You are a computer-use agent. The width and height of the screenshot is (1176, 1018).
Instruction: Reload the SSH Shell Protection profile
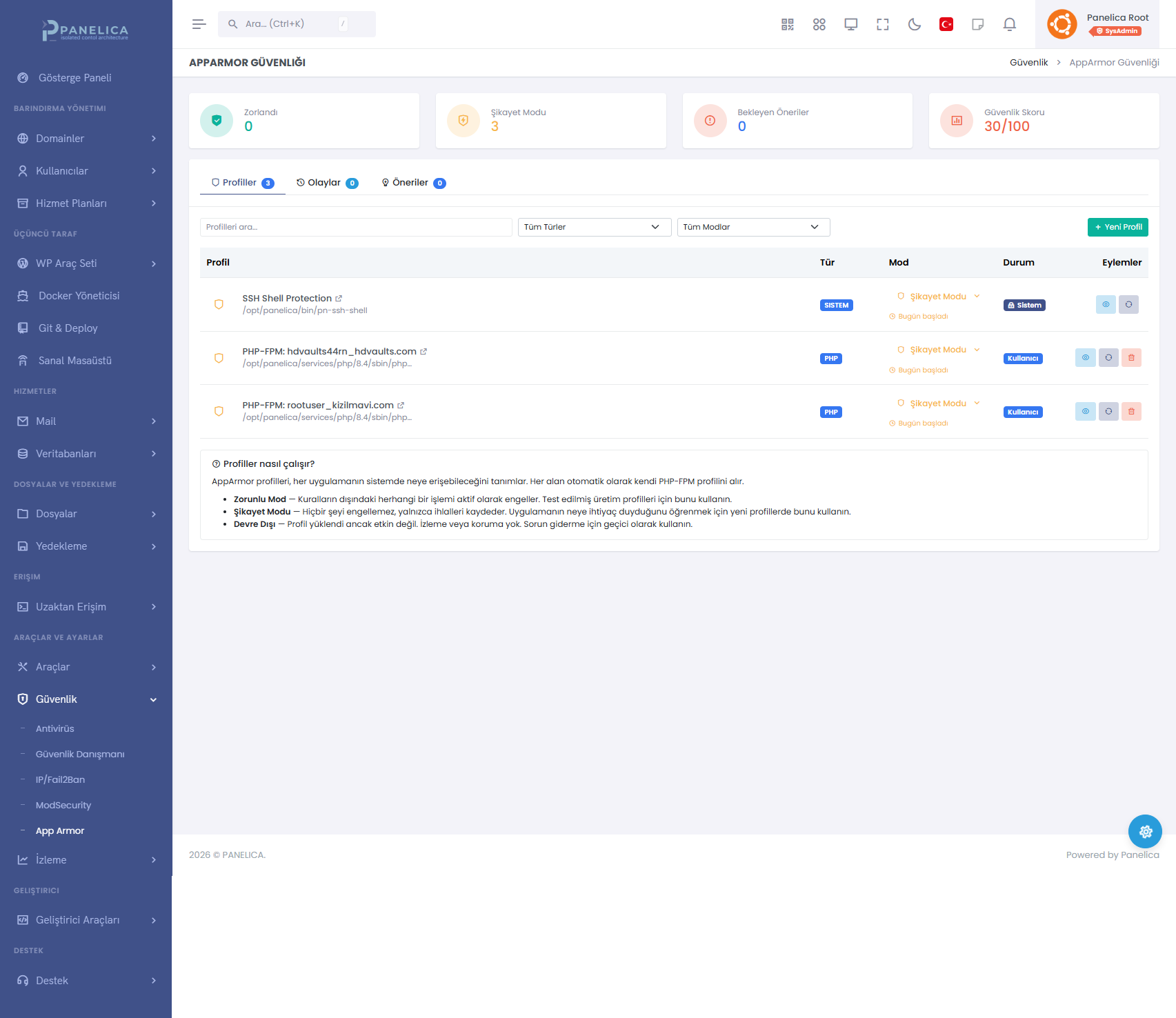(x=1128, y=304)
